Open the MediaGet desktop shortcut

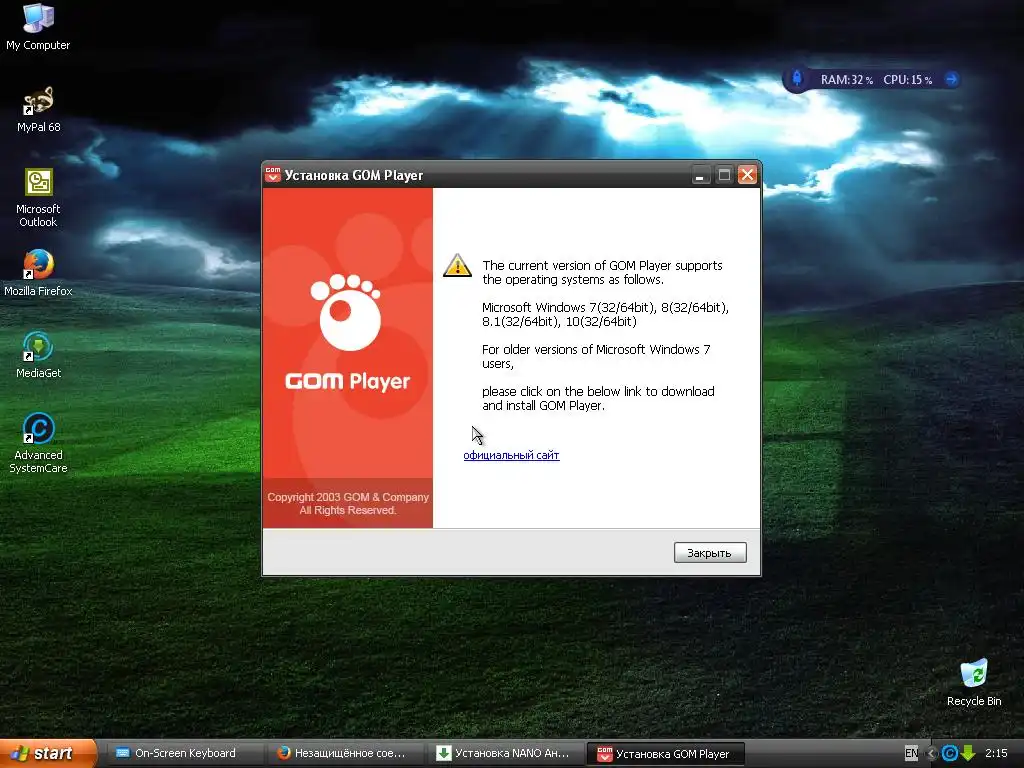[38, 355]
